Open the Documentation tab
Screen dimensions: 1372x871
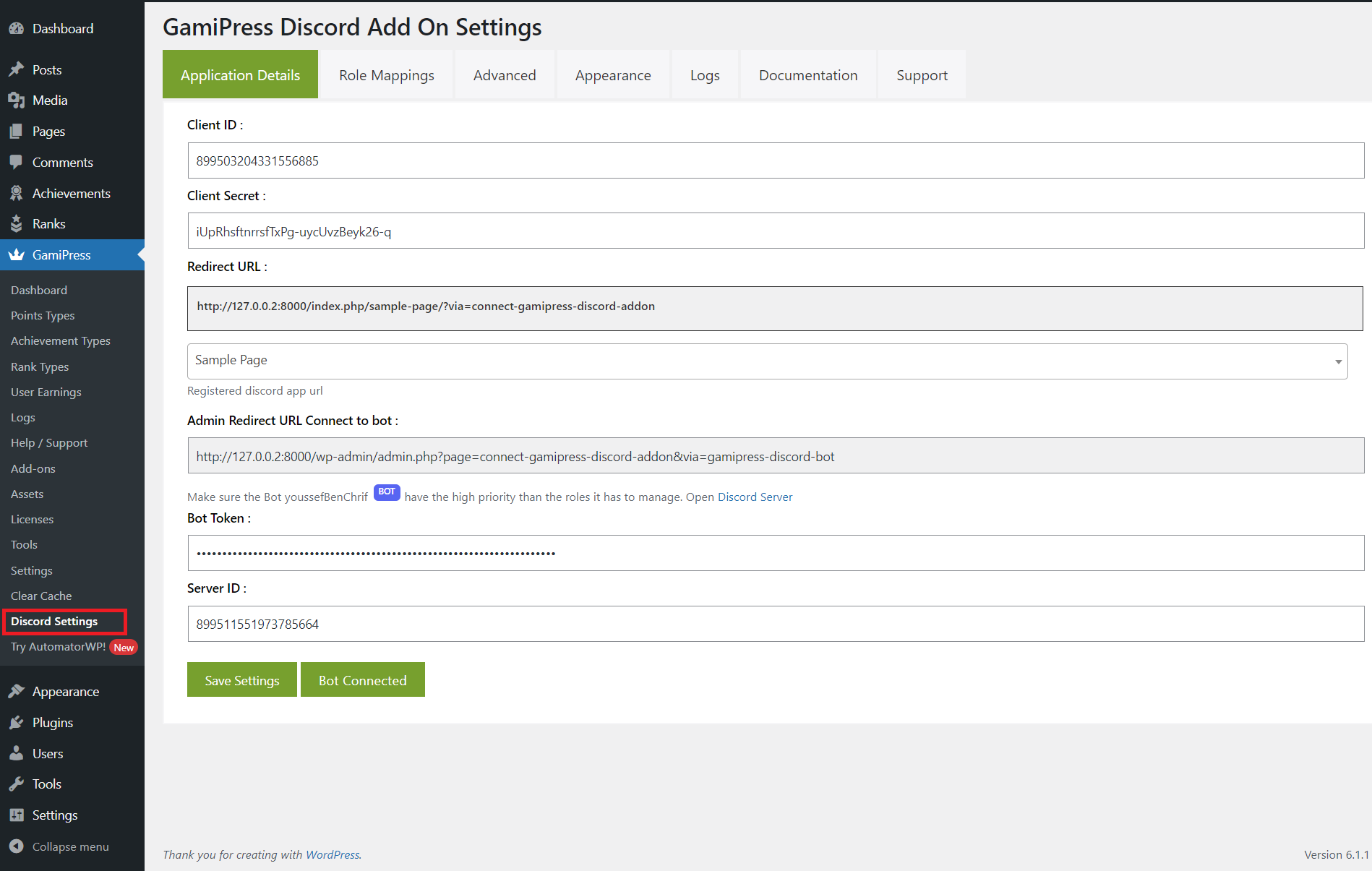tap(808, 74)
